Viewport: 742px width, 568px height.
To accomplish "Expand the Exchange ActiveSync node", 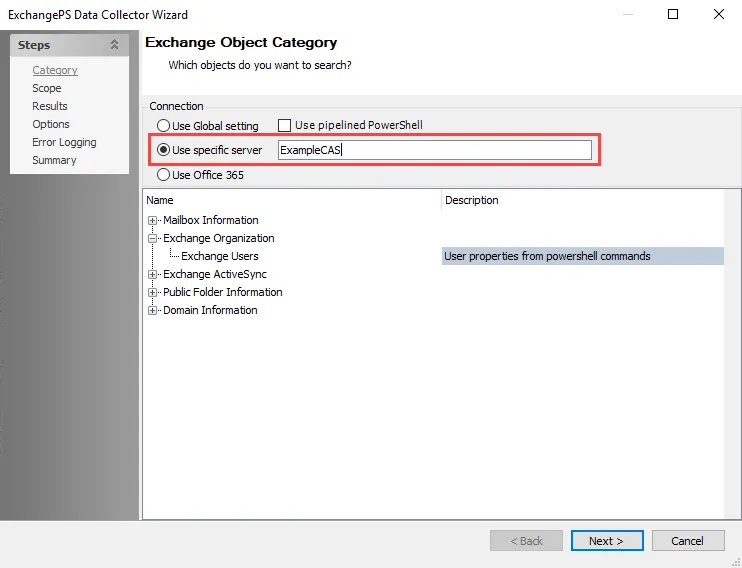I will pos(152,275).
